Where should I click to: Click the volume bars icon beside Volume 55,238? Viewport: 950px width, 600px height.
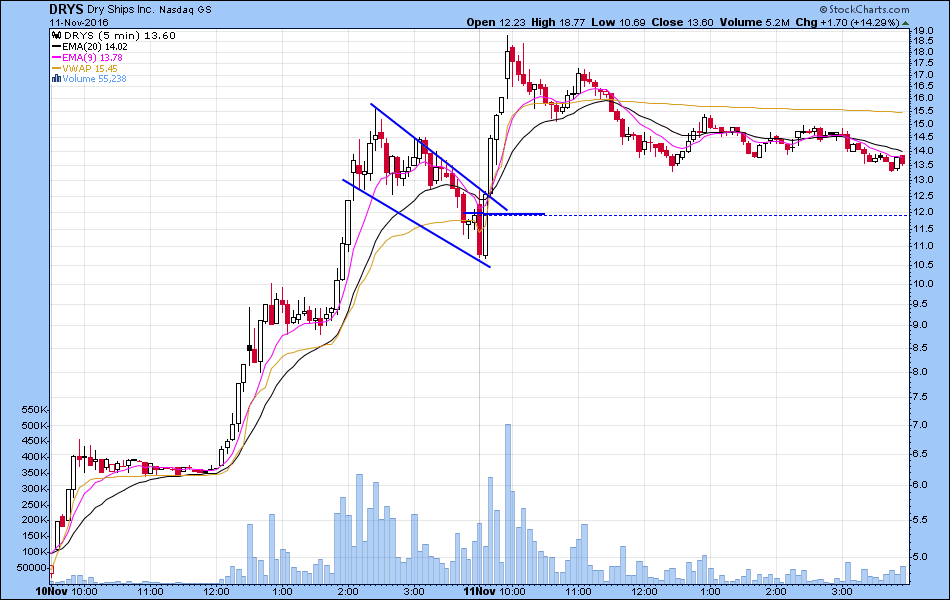tap(56, 79)
